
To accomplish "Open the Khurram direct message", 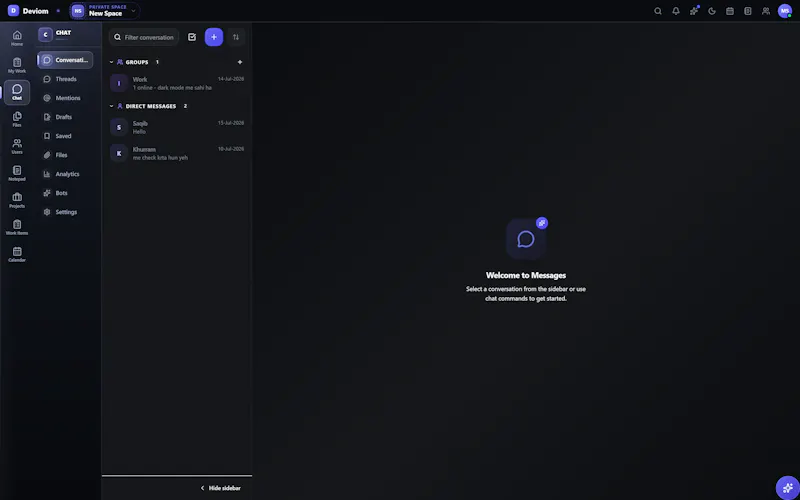I will [x=177, y=153].
